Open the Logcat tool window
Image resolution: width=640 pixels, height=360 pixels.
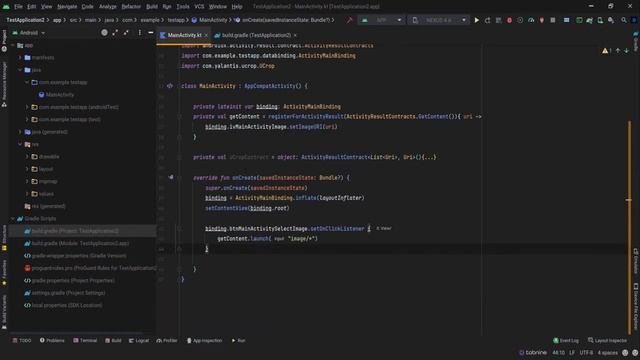point(139,340)
